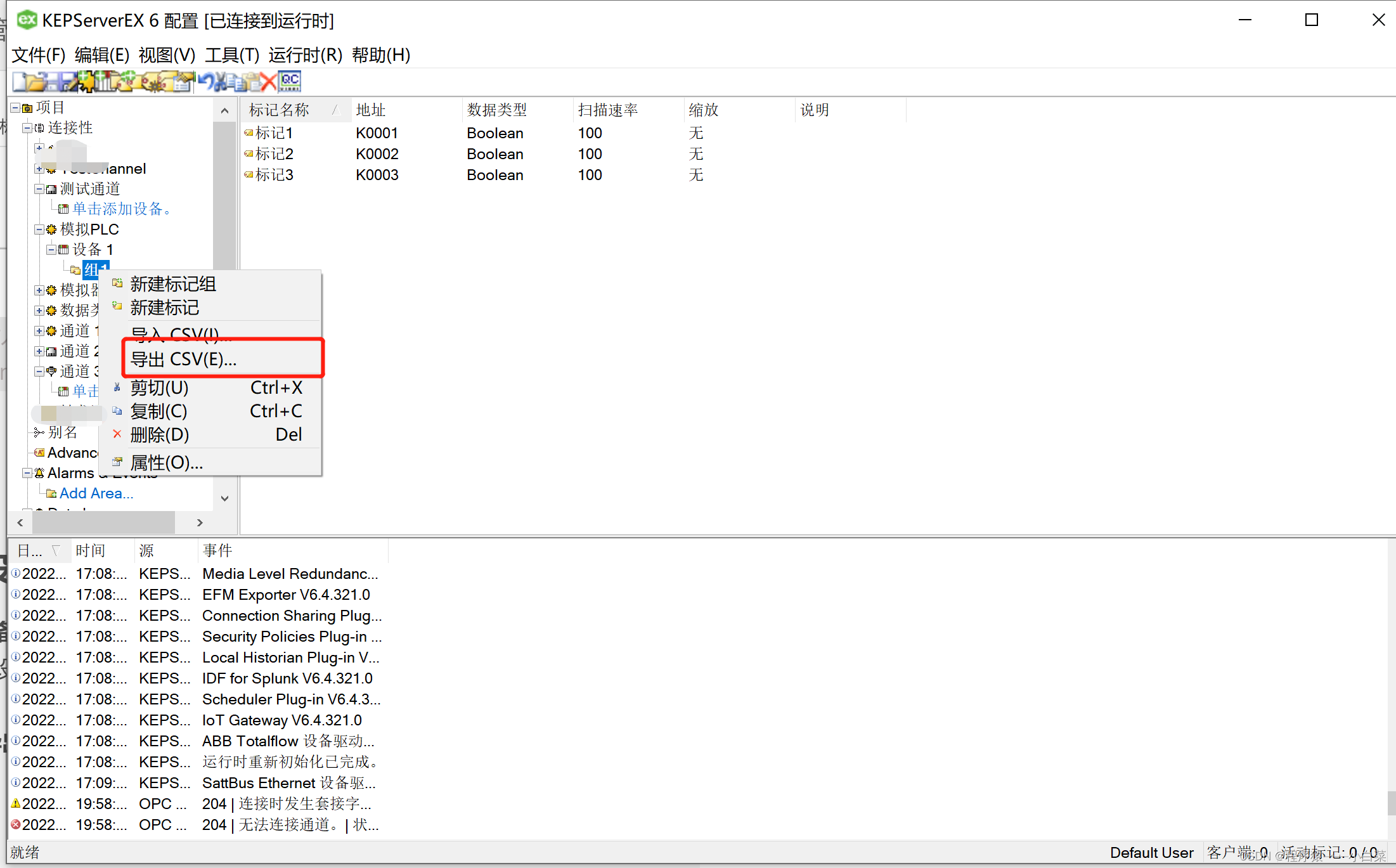This screenshot has height=868, width=1396.
Task: Expand the 通道 2 tree node
Action: click(x=39, y=351)
